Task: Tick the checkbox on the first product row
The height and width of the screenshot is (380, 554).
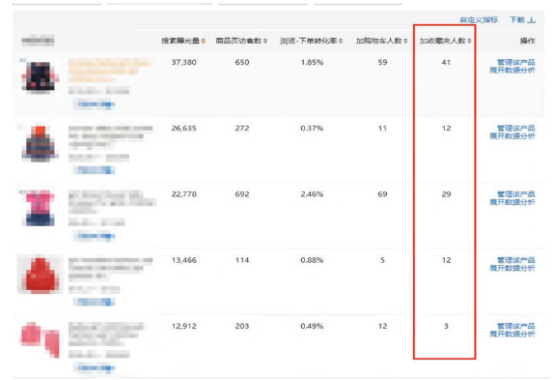Action: [x=22, y=60]
